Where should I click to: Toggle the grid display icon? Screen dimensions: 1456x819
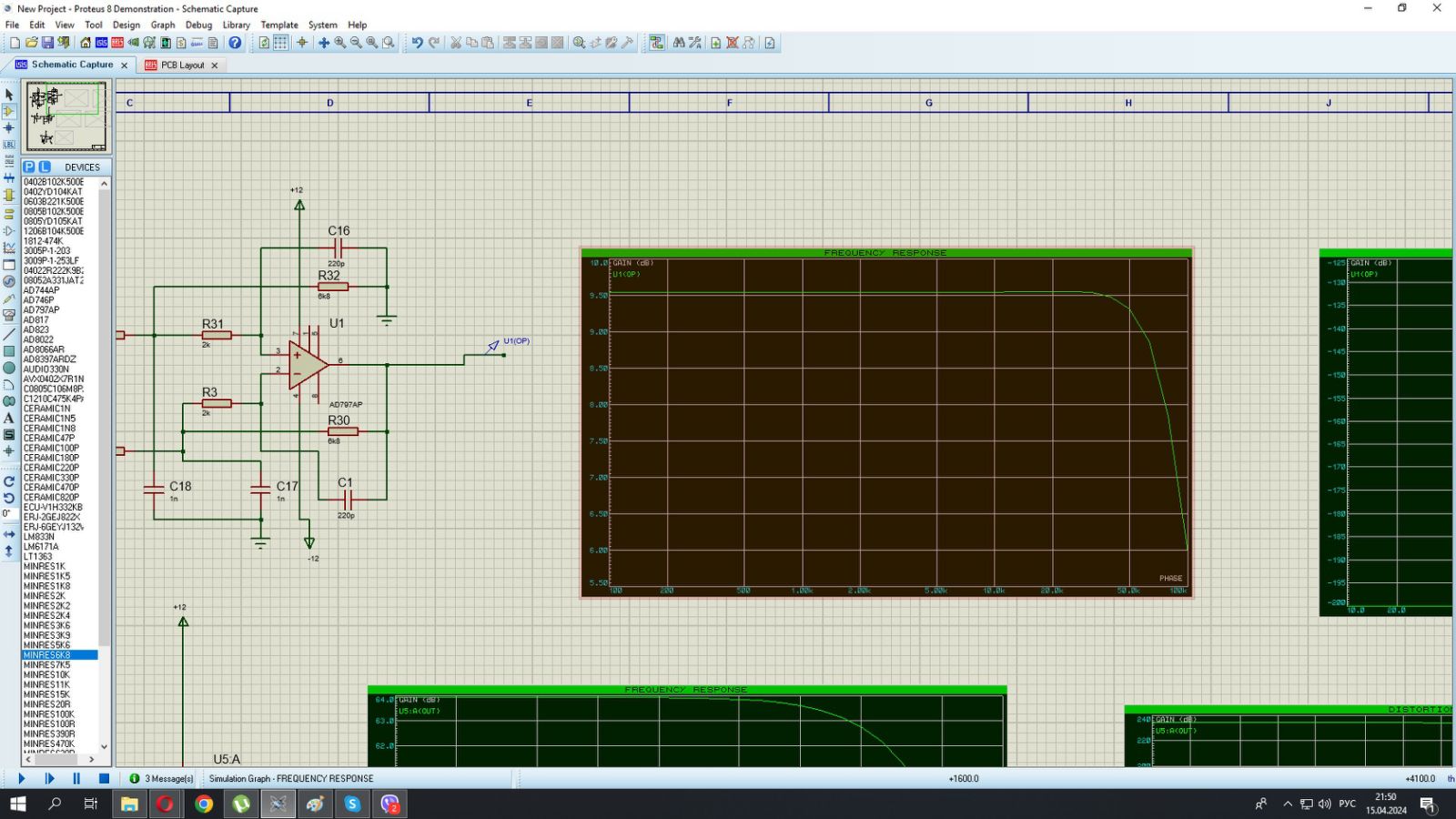tap(281, 43)
